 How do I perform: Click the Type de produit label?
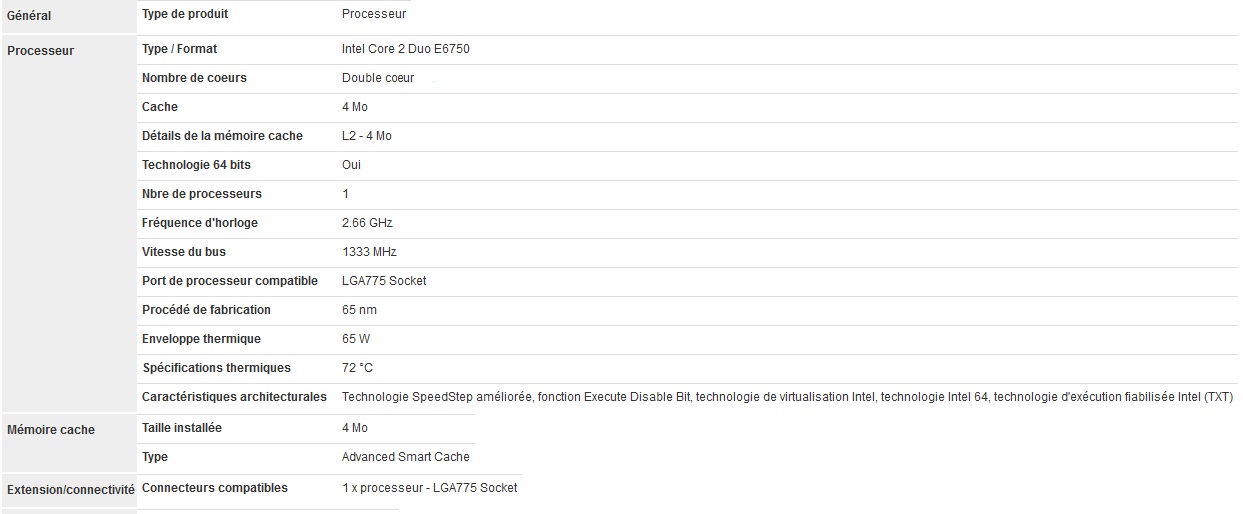(185, 14)
